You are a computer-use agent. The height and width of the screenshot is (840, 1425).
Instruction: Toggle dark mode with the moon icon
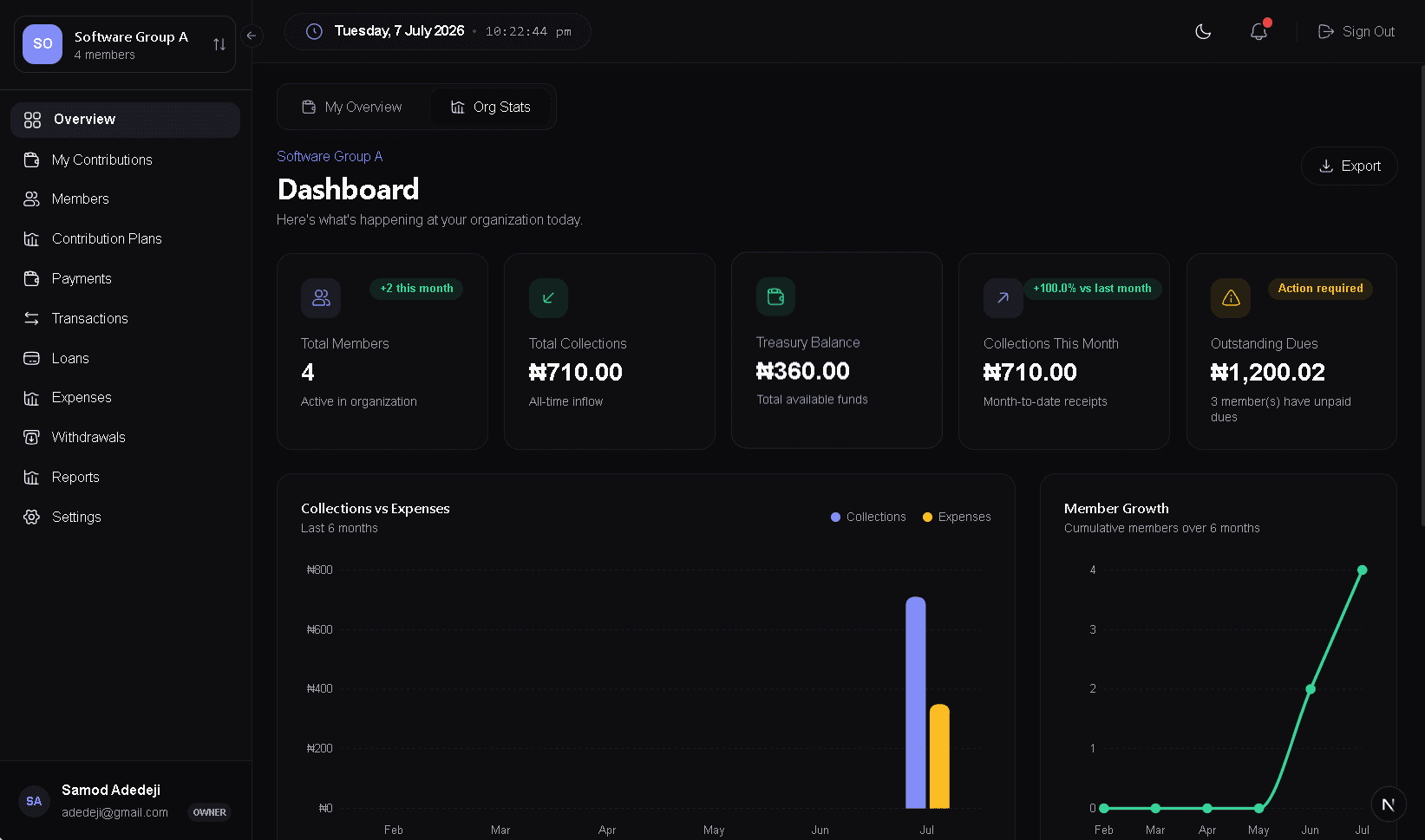[x=1203, y=31]
